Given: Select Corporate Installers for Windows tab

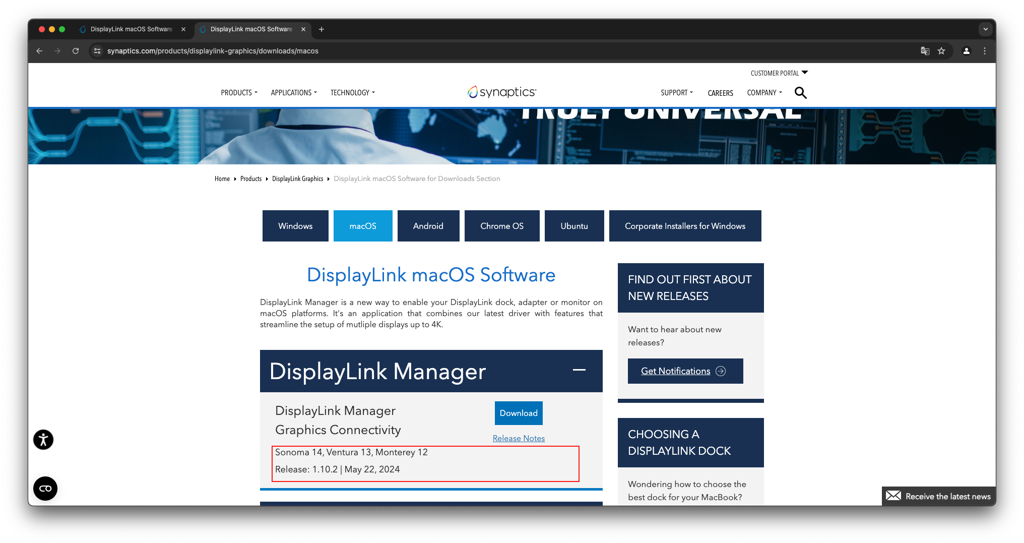Looking at the screenshot, I should [685, 226].
